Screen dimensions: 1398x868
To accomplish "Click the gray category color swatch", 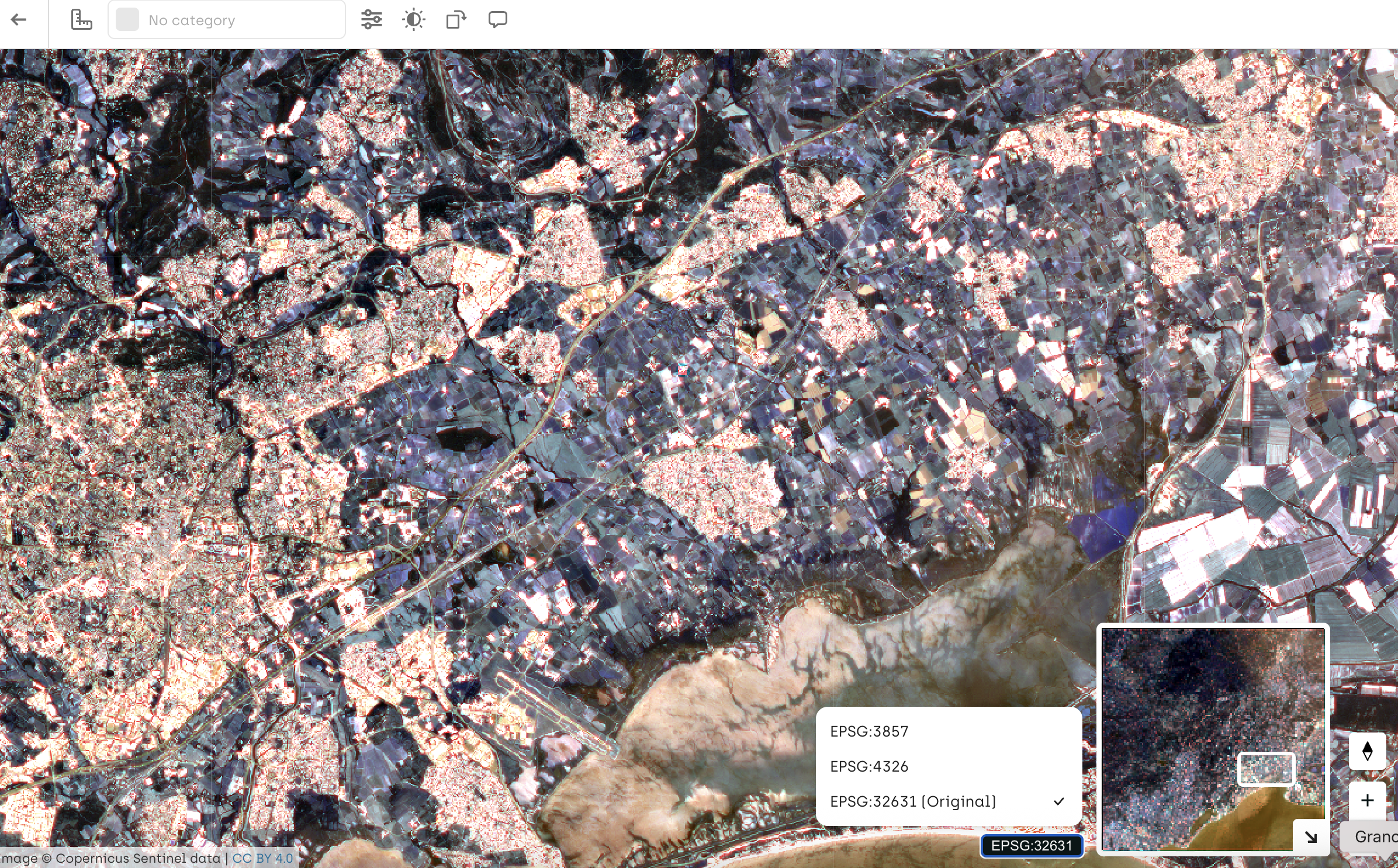I will coord(127,20).
